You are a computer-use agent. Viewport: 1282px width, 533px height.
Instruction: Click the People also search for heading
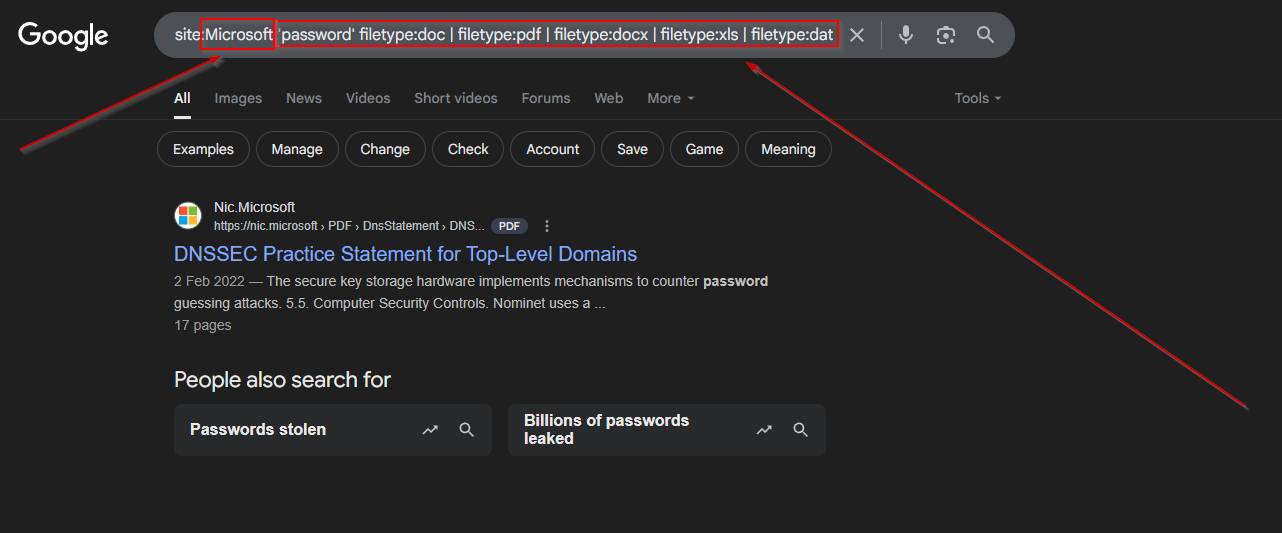[282, 380]
